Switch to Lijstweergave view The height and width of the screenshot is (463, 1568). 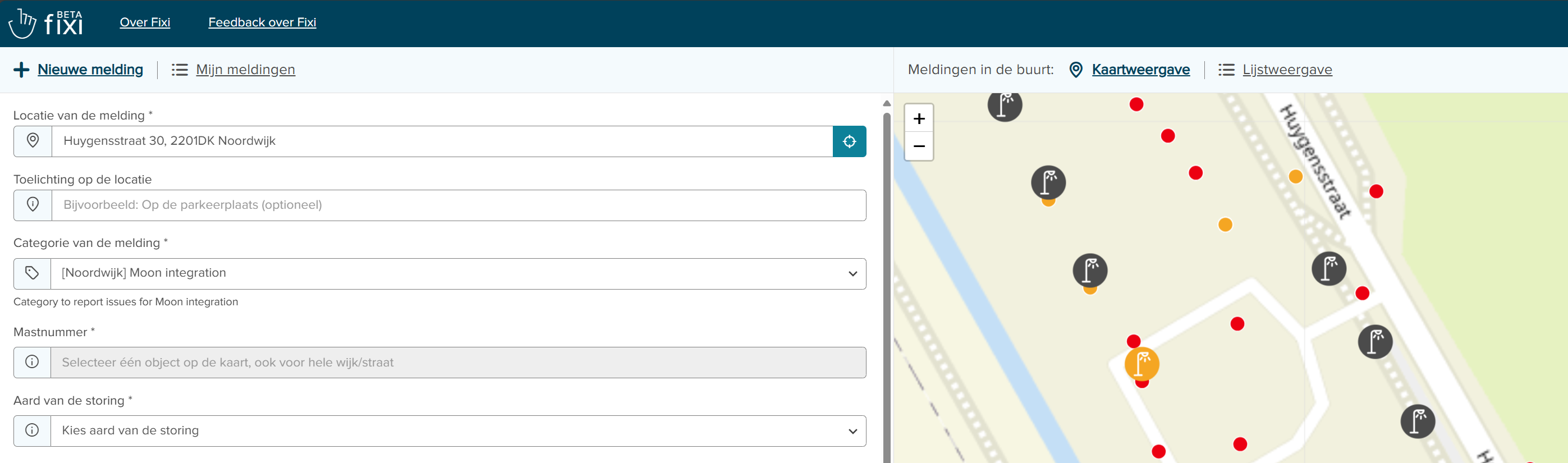(1286, 70)
